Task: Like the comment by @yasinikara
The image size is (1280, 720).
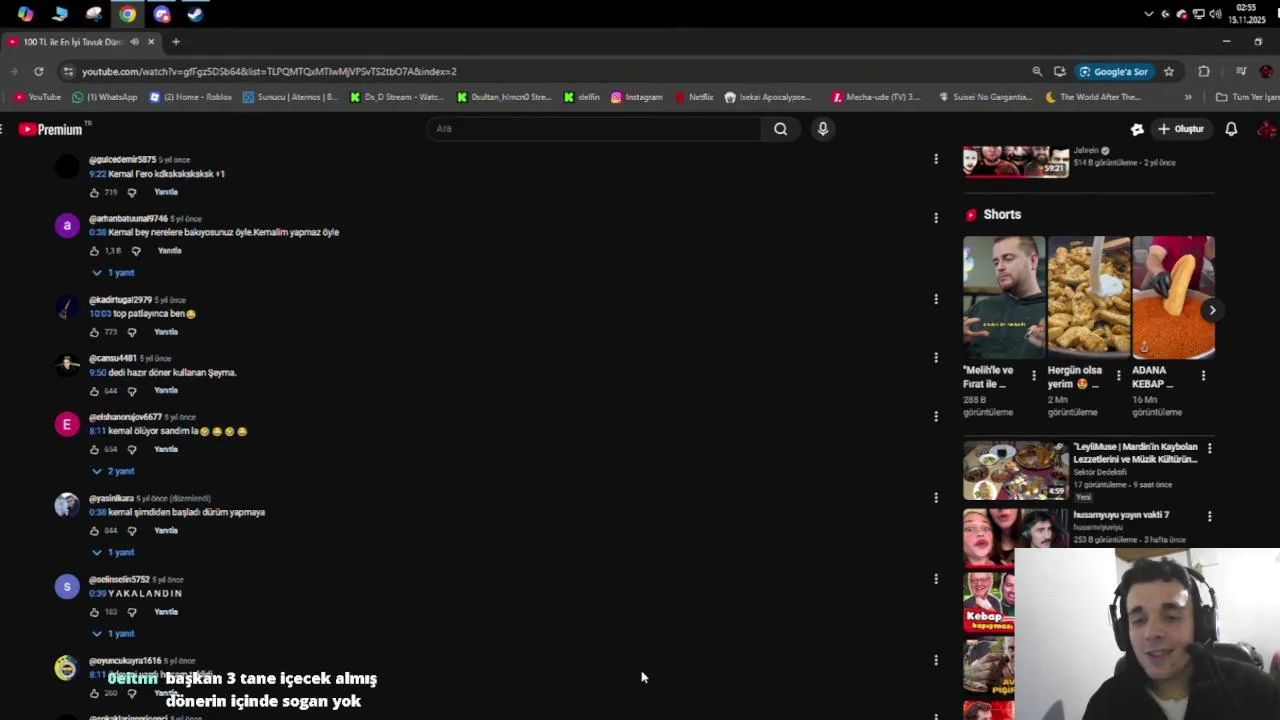Action: pos(94,531)
